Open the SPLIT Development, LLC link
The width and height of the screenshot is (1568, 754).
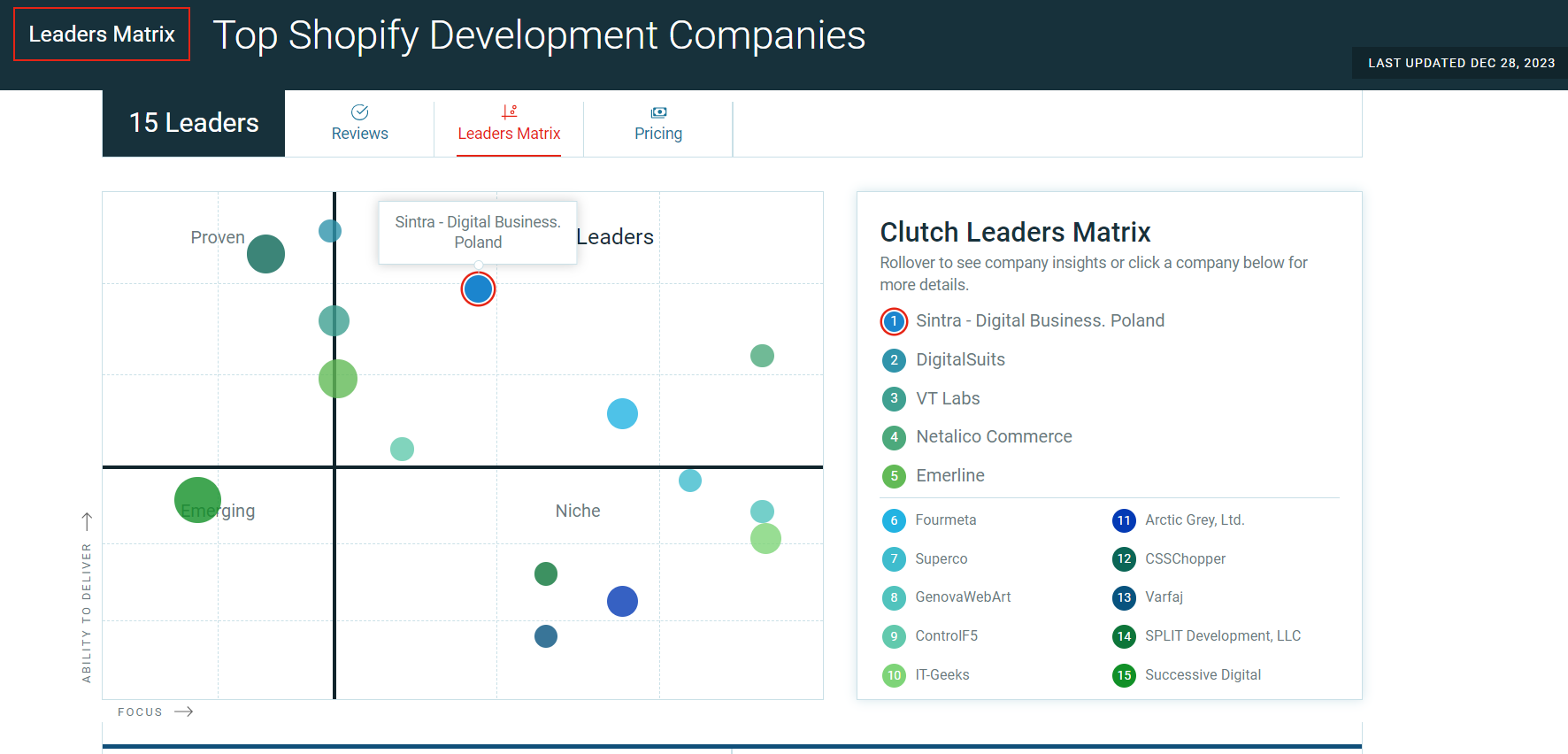pos(1223,635)
